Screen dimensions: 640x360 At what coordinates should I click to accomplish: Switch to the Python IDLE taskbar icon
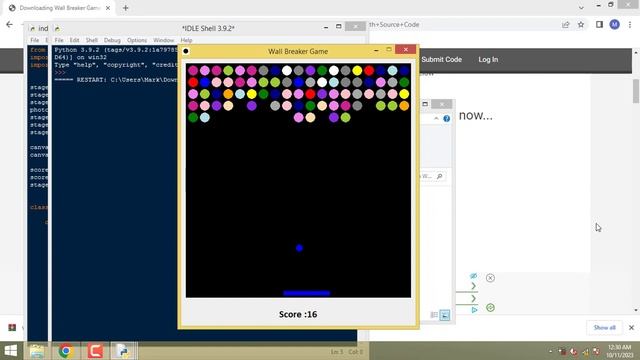click(x=124, y=351)
